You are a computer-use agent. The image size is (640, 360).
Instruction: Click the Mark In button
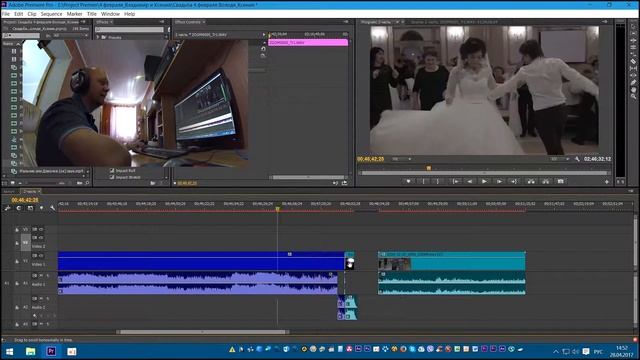[x=424, y=181]
